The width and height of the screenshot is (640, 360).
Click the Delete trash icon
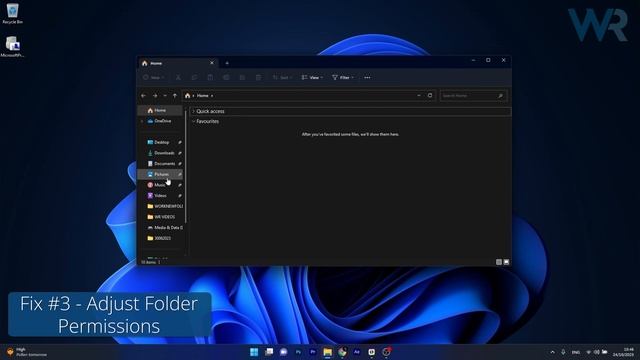(x=258, y=78)
